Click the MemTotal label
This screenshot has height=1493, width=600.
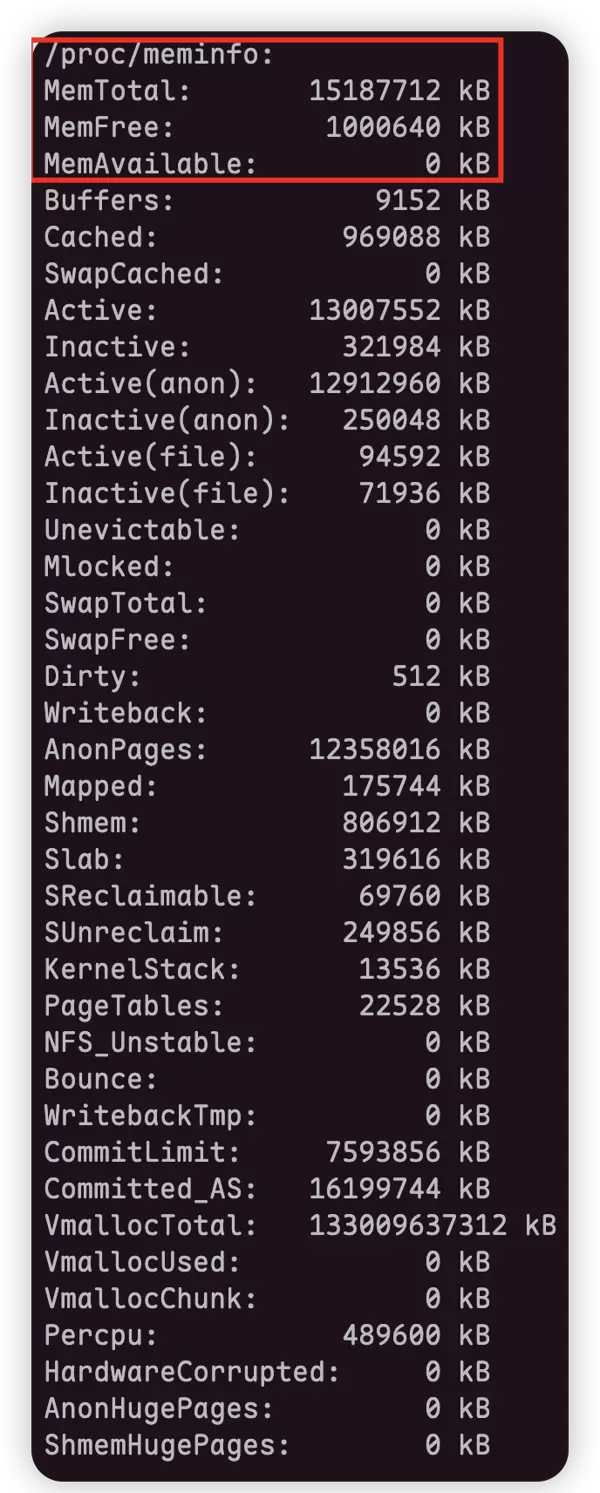pos(117,91)
